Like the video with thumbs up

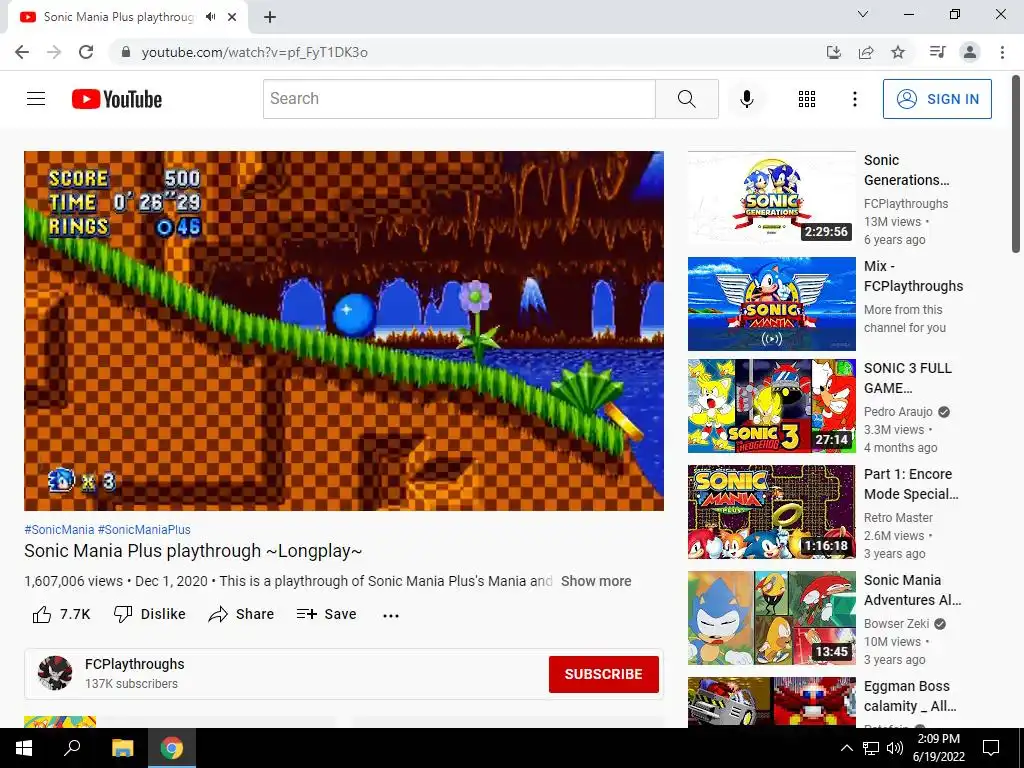(61, 614)
